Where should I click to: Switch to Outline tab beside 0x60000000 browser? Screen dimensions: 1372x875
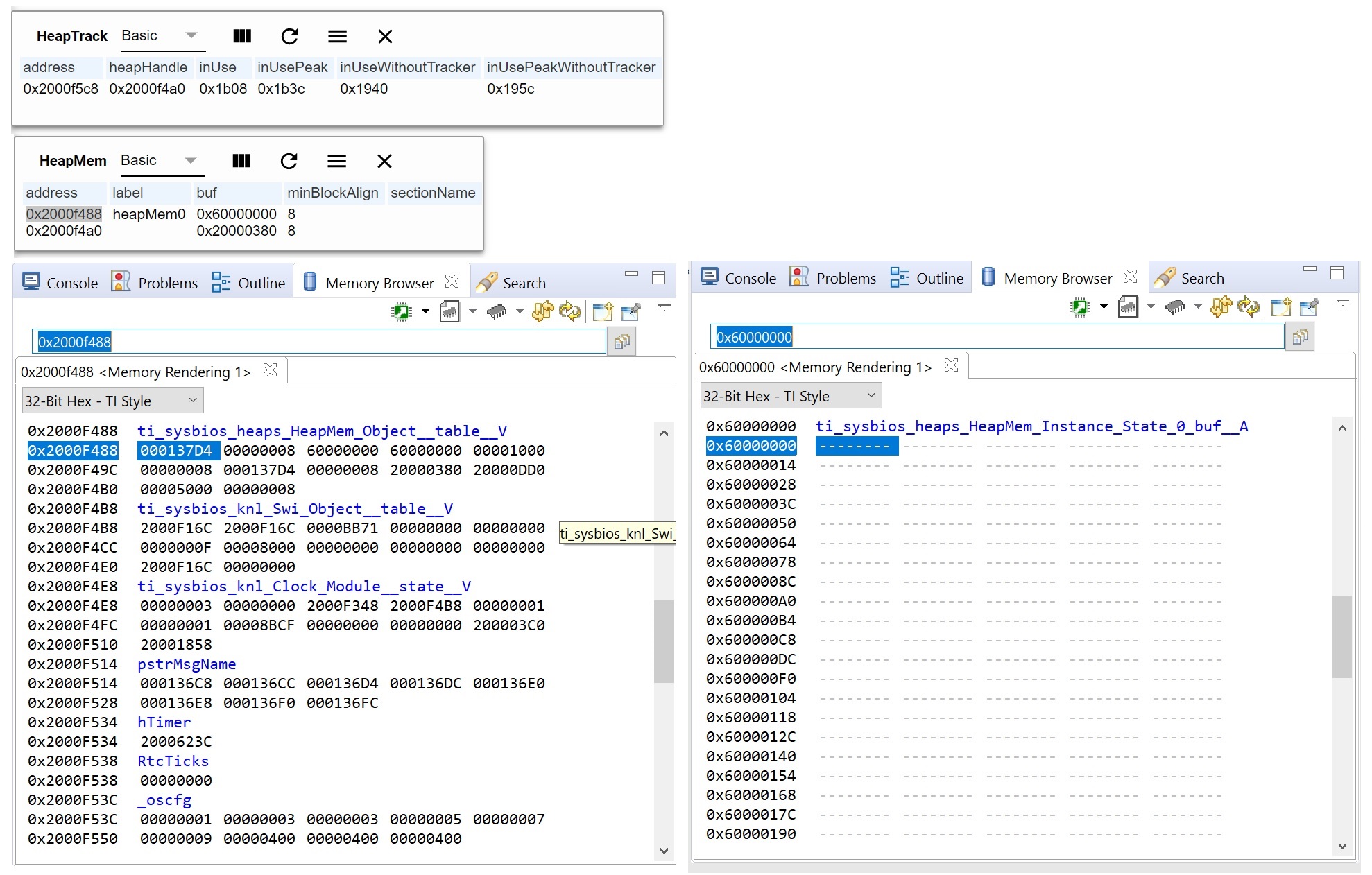pos(927,278)
